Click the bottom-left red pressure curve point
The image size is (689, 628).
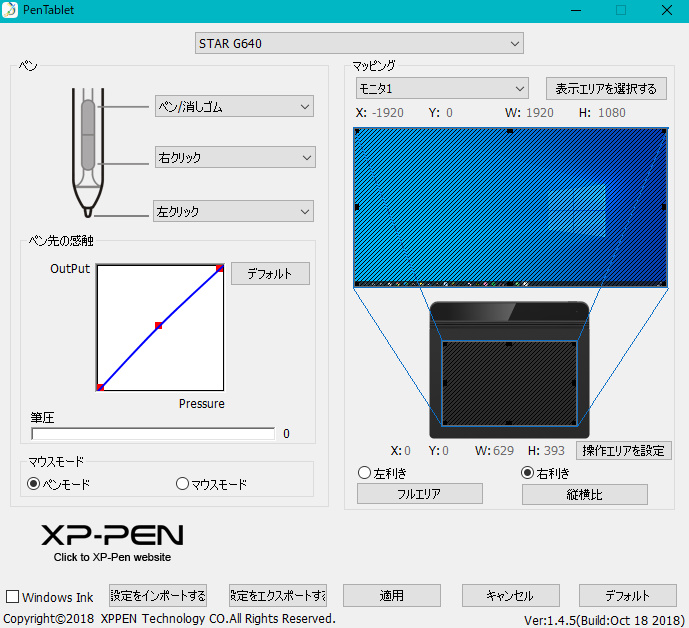pyautogui.click(x=100, y=387)
